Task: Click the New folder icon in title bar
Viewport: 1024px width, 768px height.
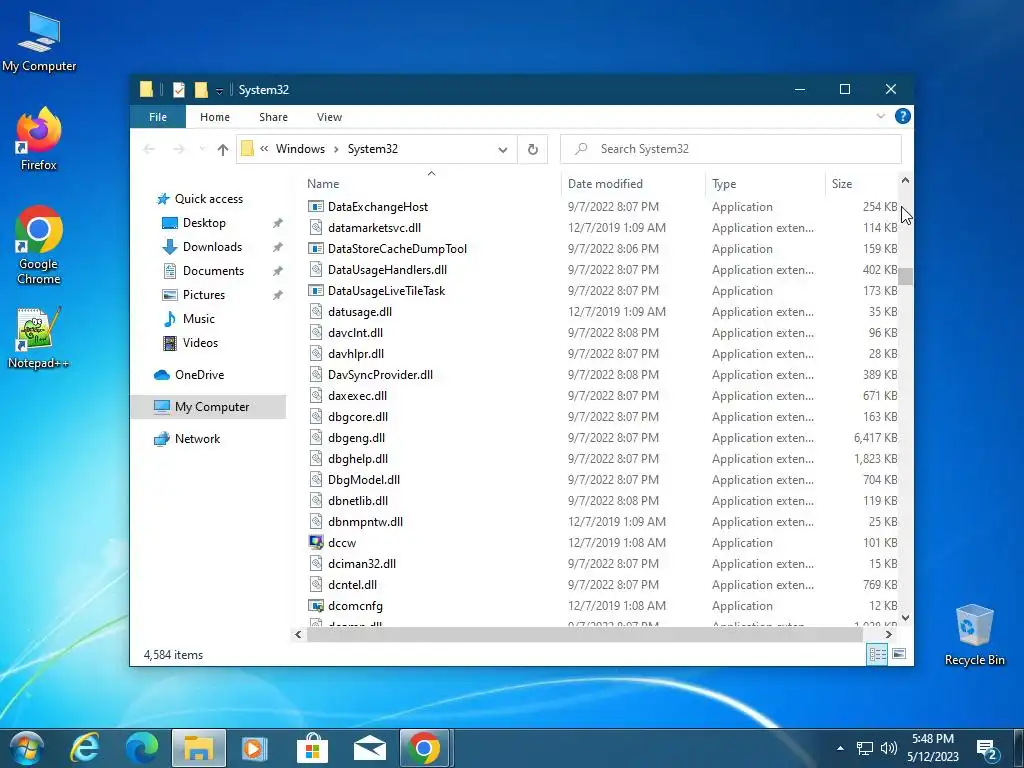Action: click(x=201, y=89)
